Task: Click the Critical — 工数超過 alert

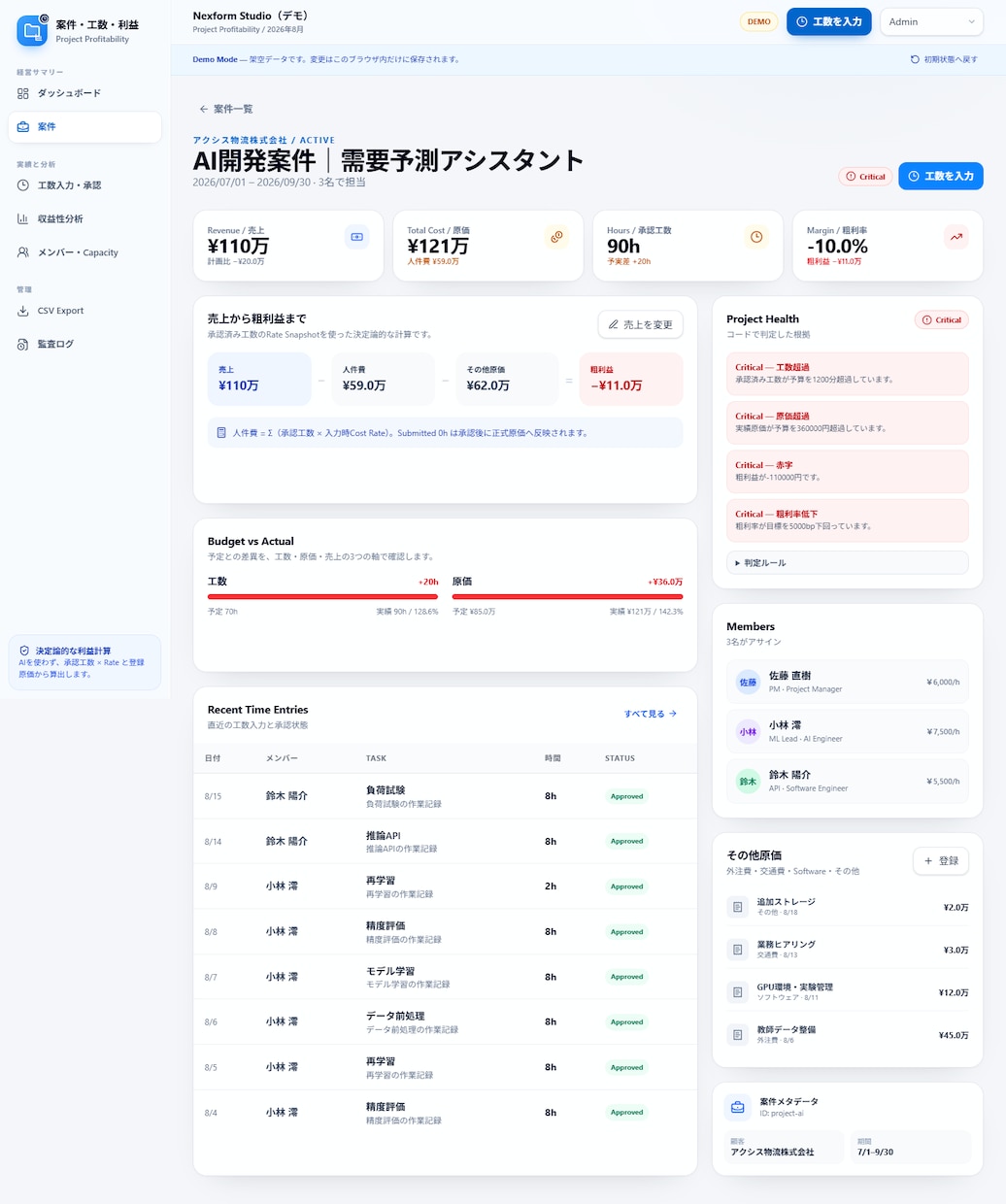Action: click(848, 373)
